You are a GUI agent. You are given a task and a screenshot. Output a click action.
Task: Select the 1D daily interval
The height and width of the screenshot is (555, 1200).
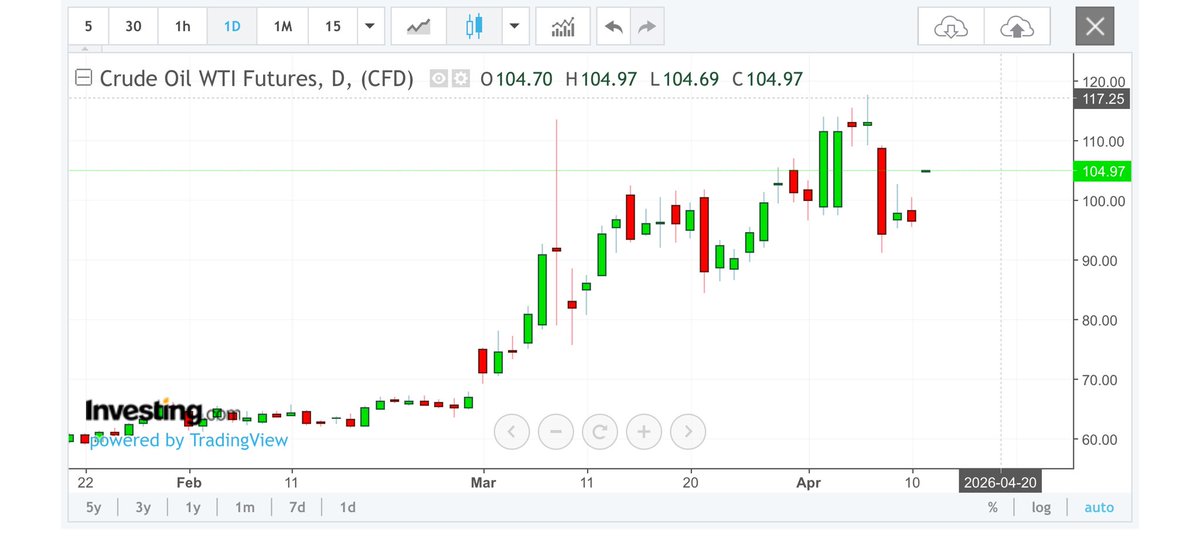pyautogui.click(x=232, y=26)
